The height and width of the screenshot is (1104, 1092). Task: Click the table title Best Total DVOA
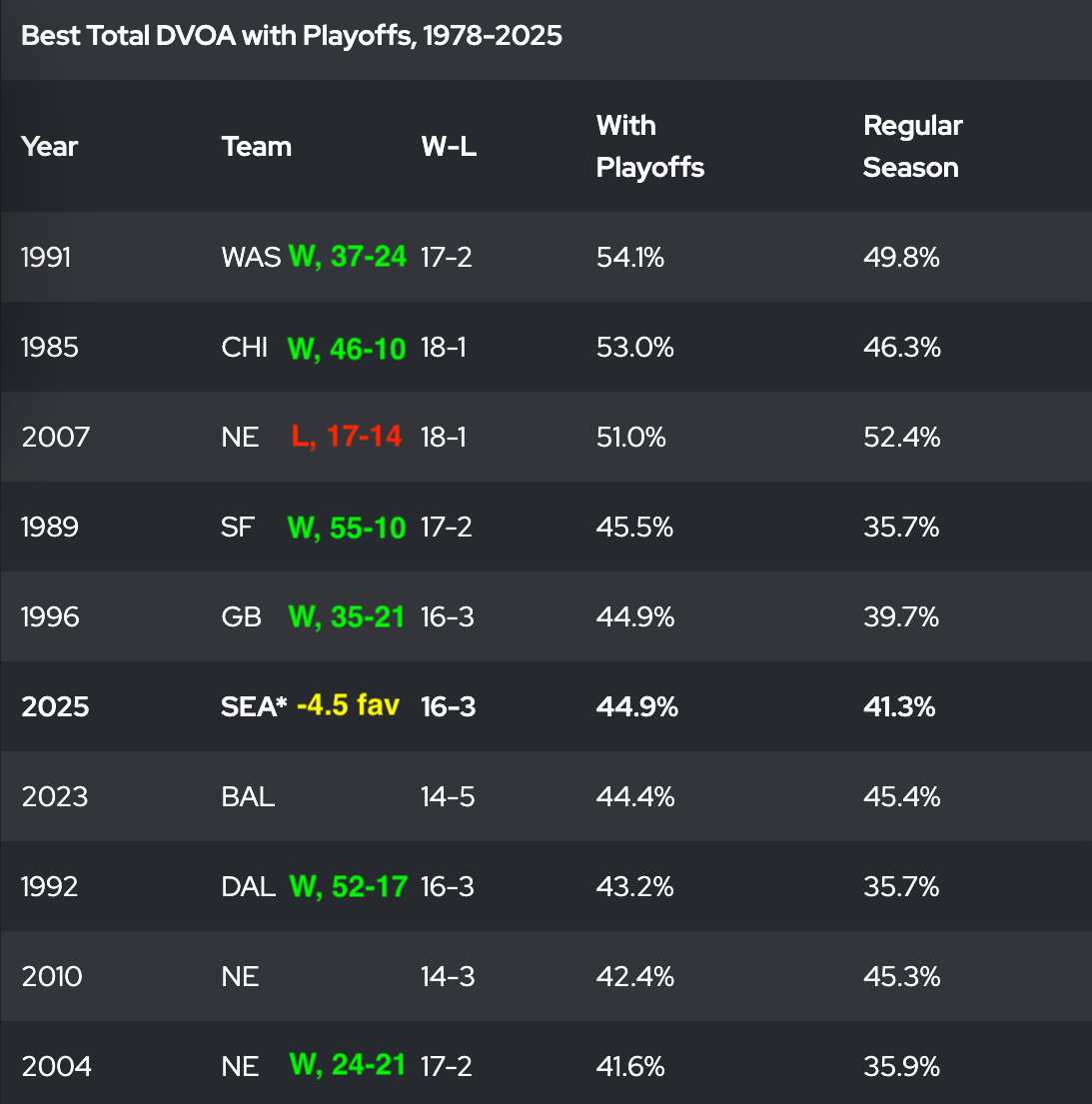[x=291, y=36]
